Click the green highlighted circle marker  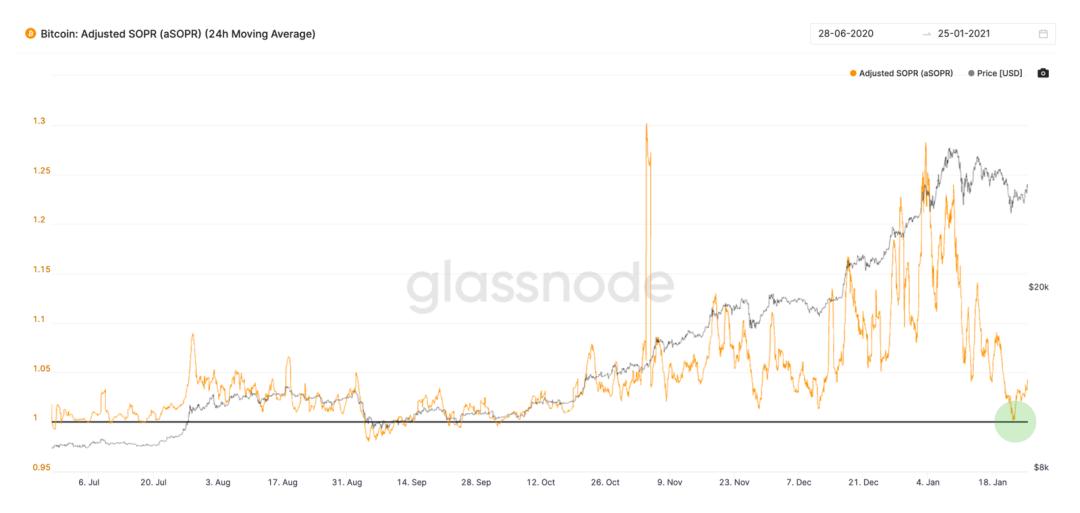1015,421
